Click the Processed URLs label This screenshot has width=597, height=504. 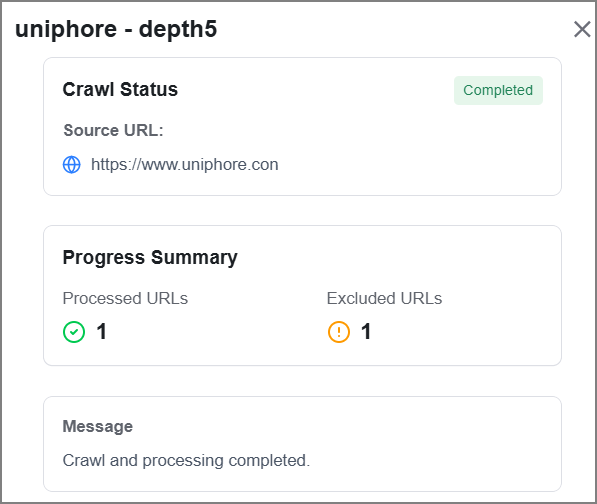(125, 298)
